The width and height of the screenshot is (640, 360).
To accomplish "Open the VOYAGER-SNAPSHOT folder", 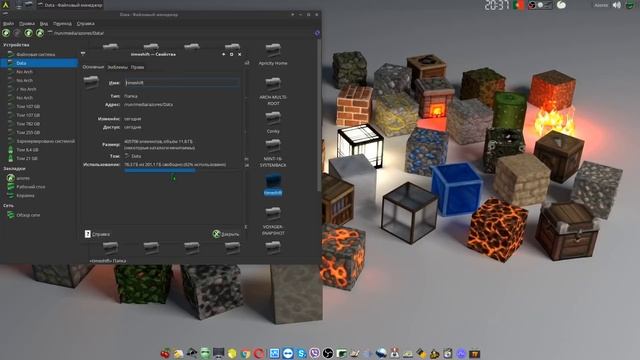I will 273,221.
